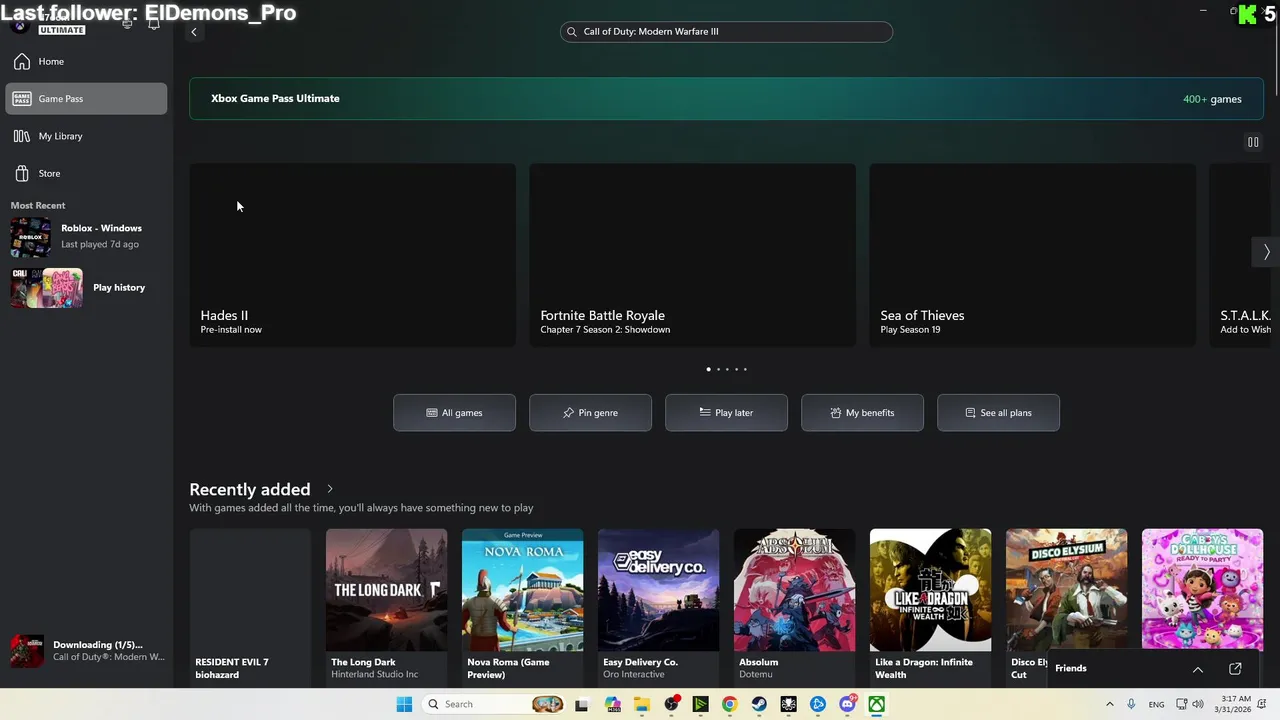
Task: Open The Long Dark game tile
Action: pyautogui.click(x=386, y=607)
